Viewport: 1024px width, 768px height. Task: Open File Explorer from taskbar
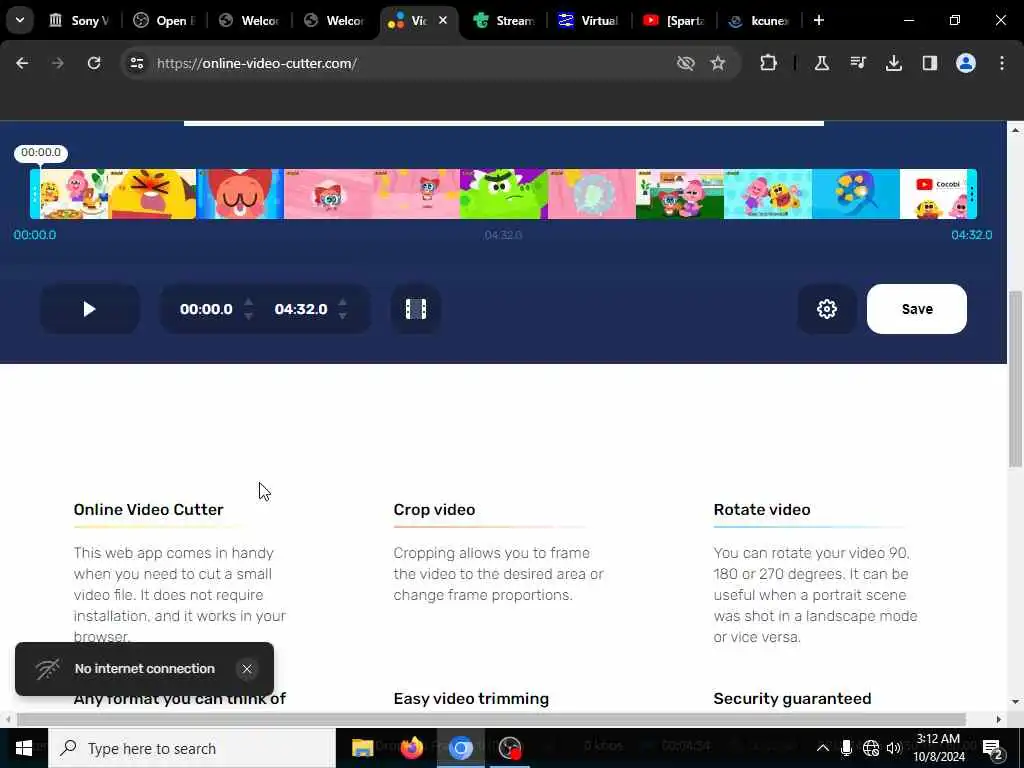(362, 748)
